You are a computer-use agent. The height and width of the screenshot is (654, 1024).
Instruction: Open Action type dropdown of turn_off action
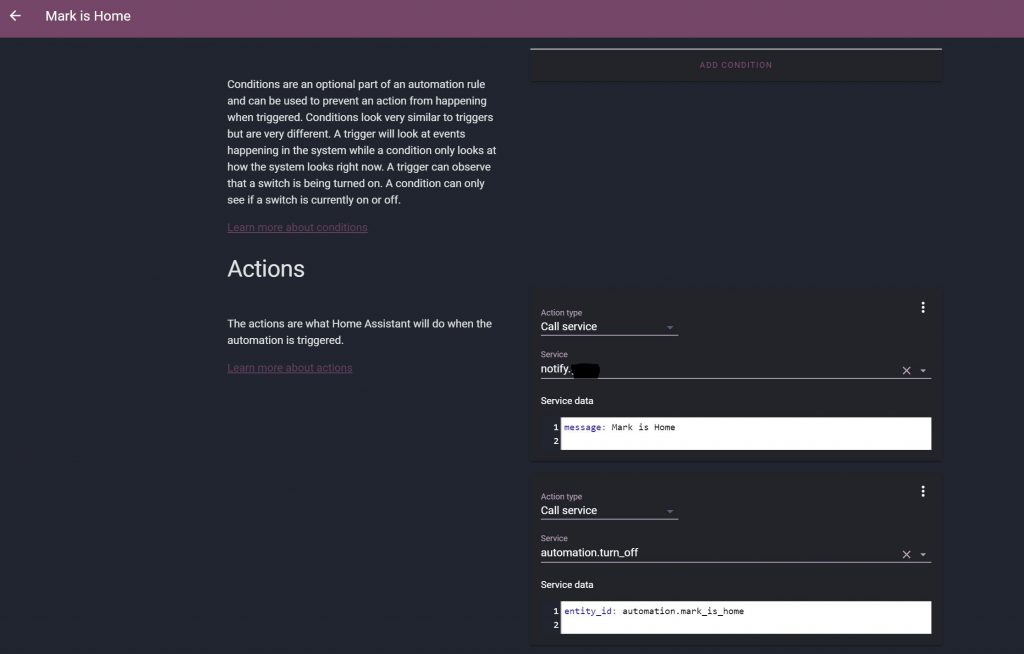point(608,511)
